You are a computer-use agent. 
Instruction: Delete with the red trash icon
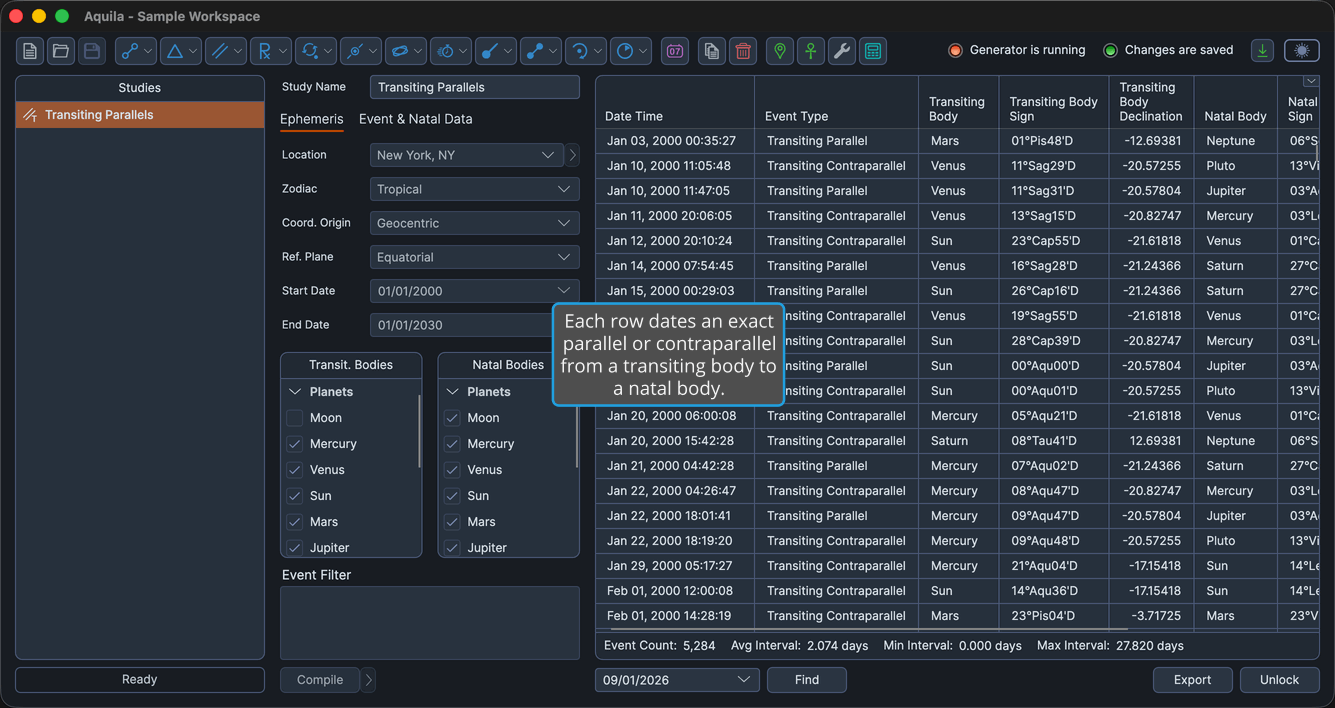pos(743,51)
